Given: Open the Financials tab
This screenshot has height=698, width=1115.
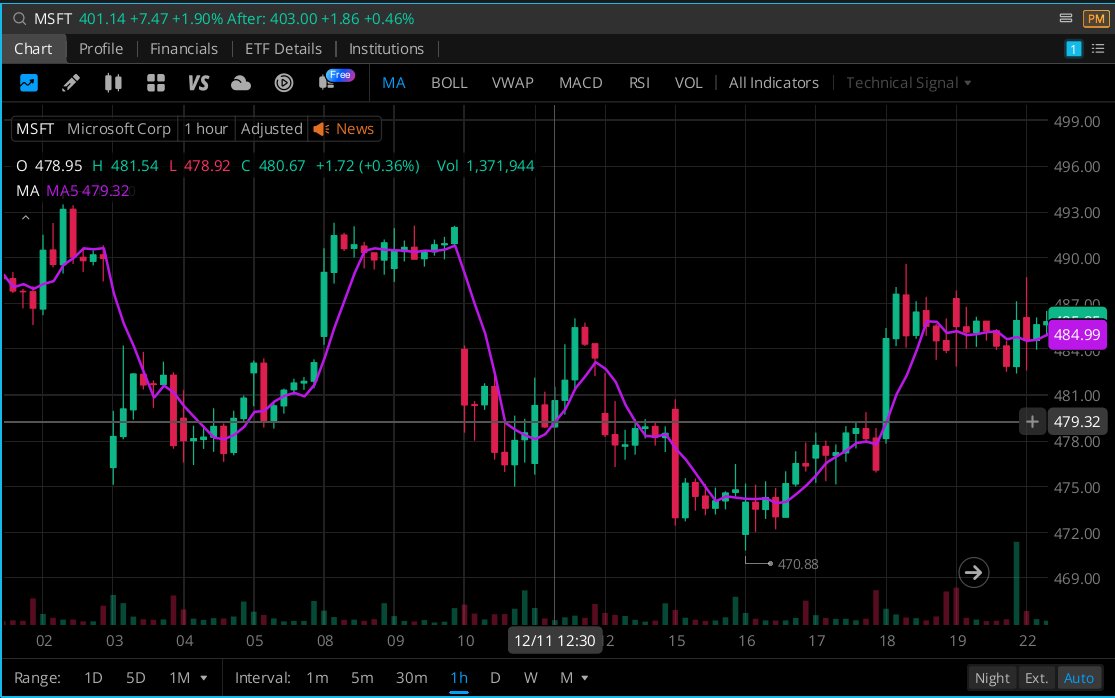Looking at the screenshot, I should pyautogui.click(x=183, y=48).
